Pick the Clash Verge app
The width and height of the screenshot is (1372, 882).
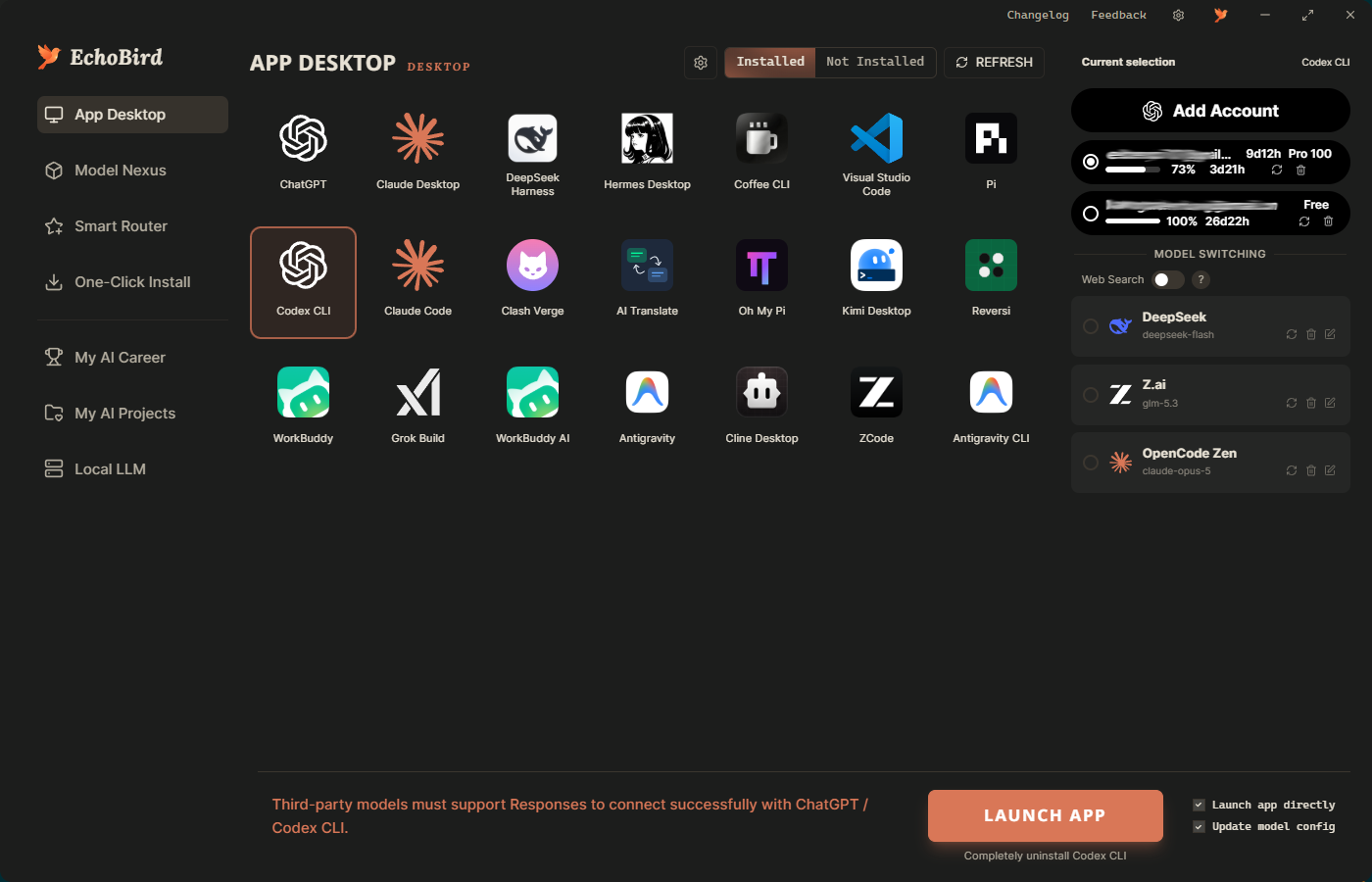point(532,282)
